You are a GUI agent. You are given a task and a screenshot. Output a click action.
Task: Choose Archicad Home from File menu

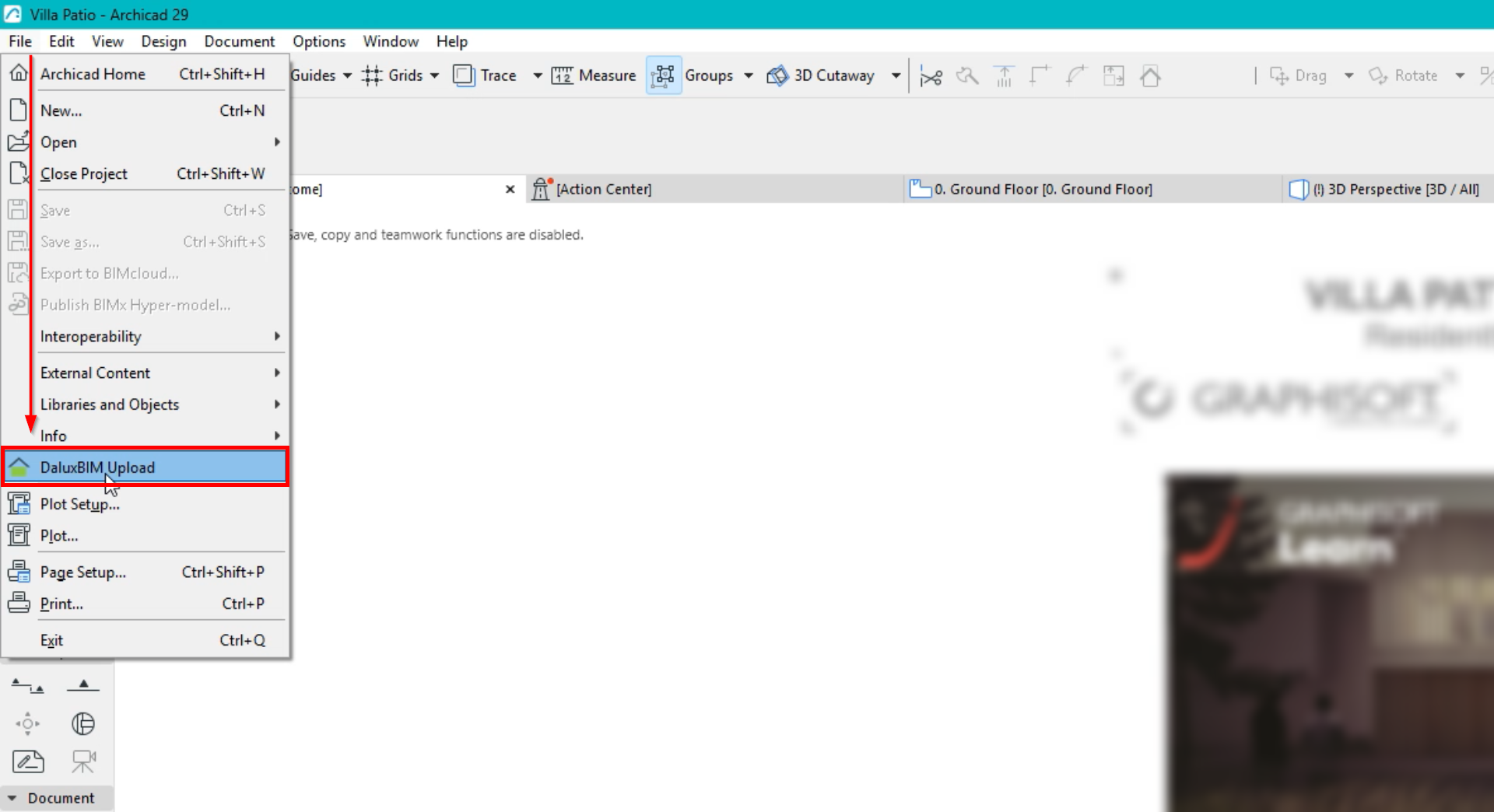[146, 74]
